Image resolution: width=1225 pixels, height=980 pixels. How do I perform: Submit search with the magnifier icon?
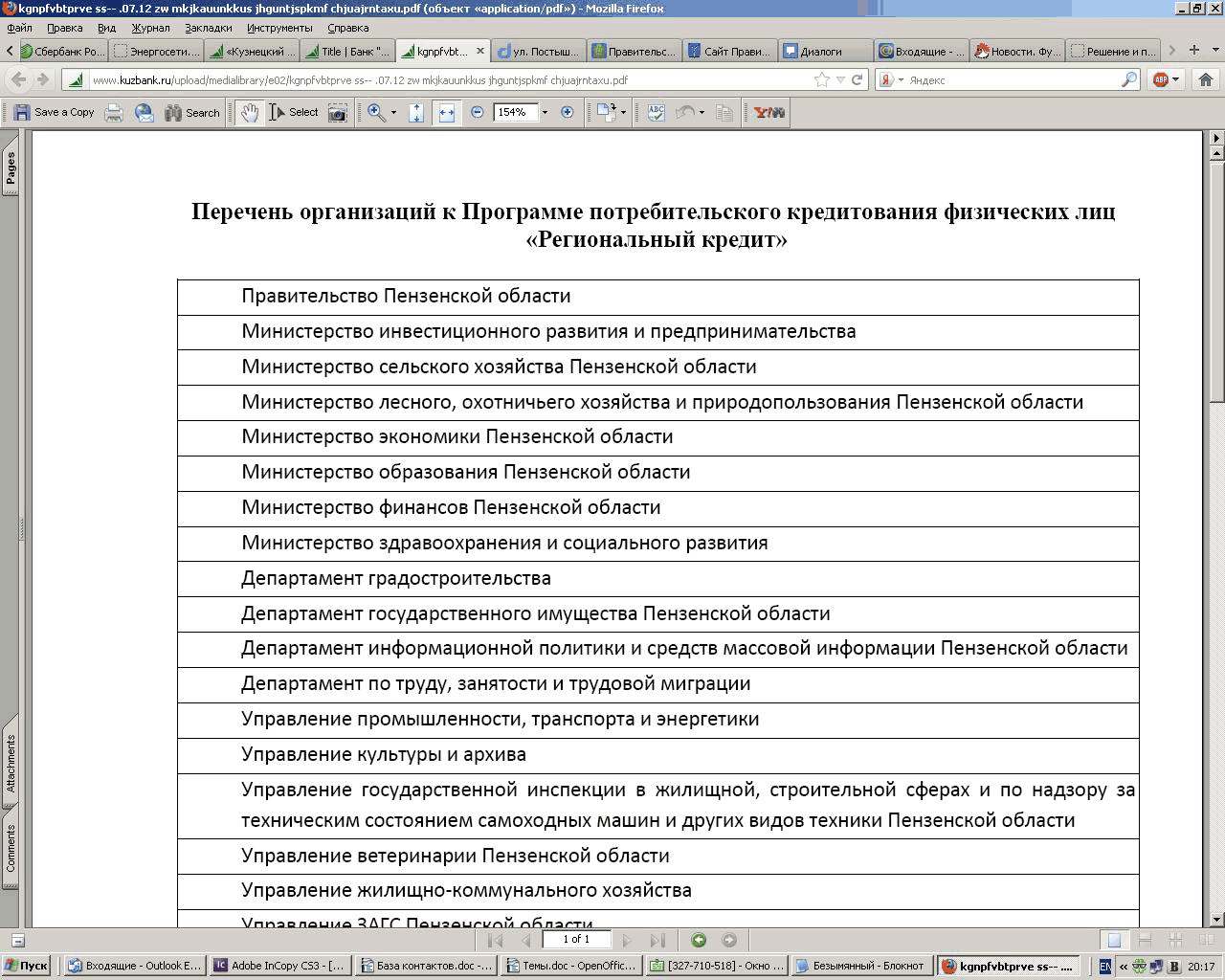tap(1129, 79)
